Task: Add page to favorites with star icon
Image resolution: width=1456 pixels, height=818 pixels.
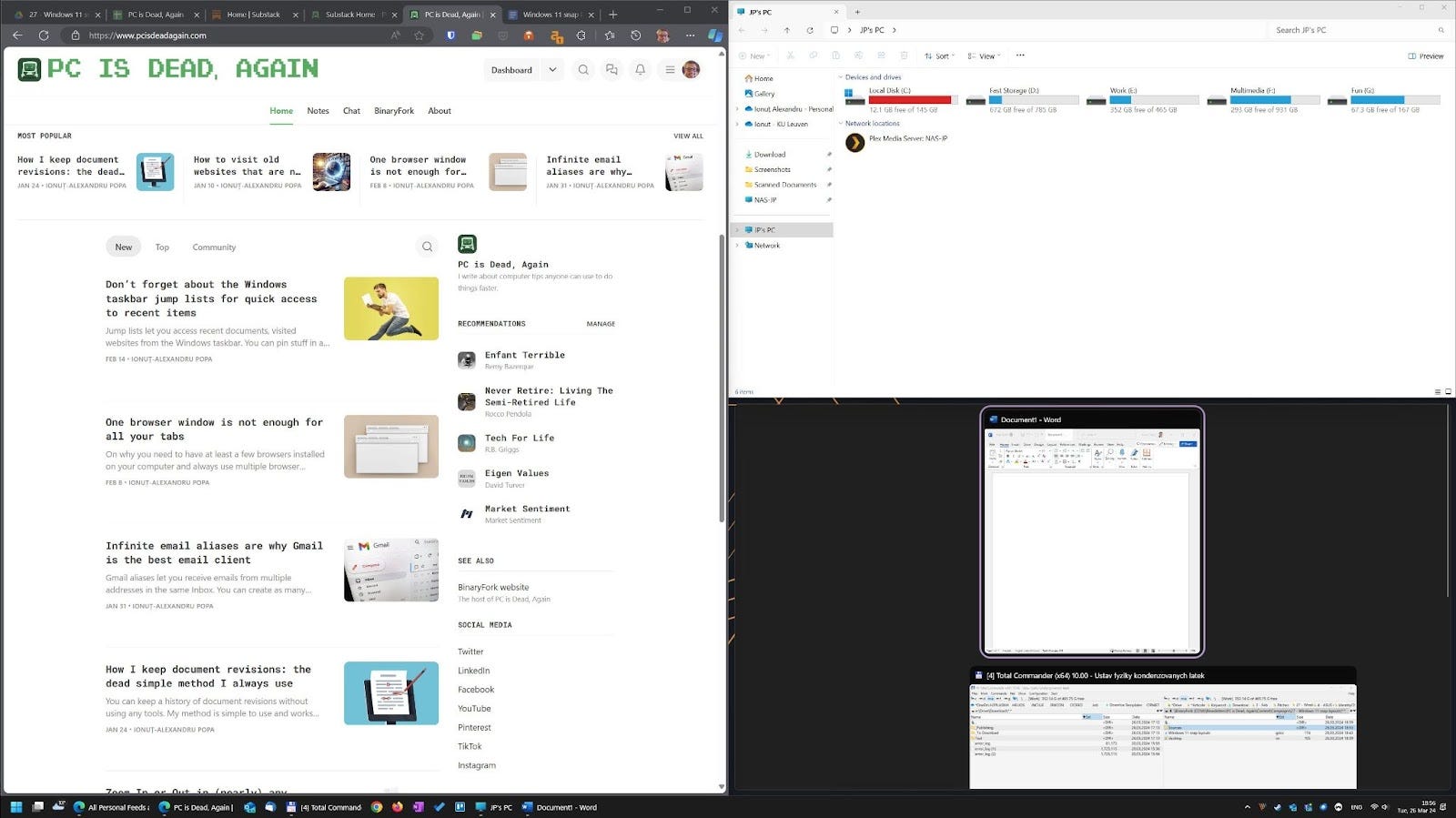Action: [420, 35]
